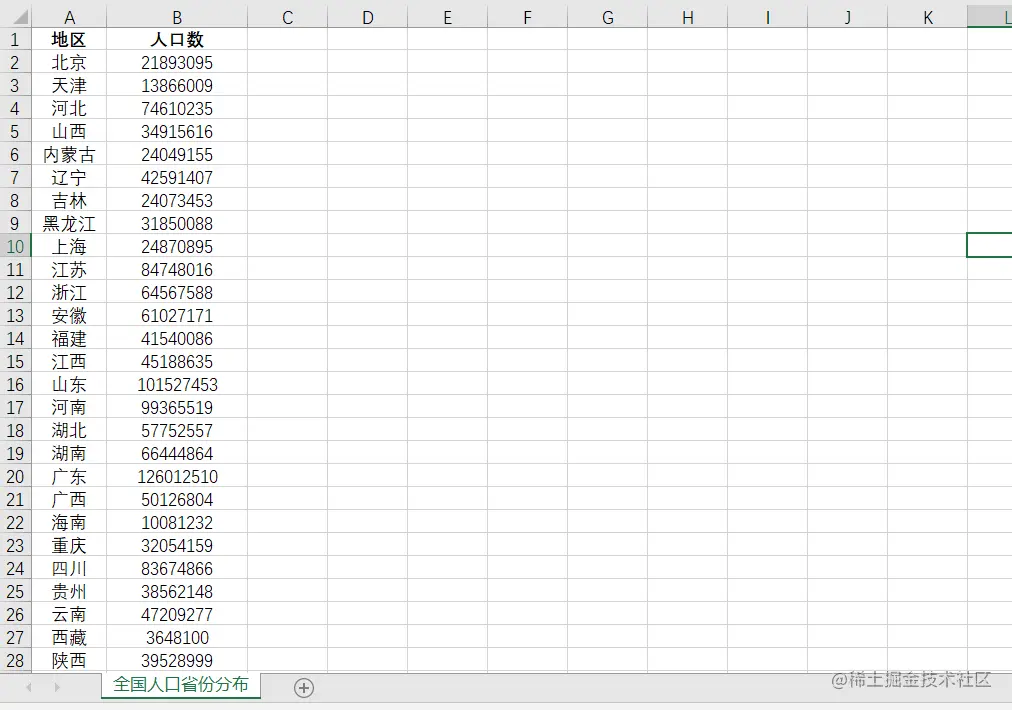Select the 福建 cell

(69, 339)
